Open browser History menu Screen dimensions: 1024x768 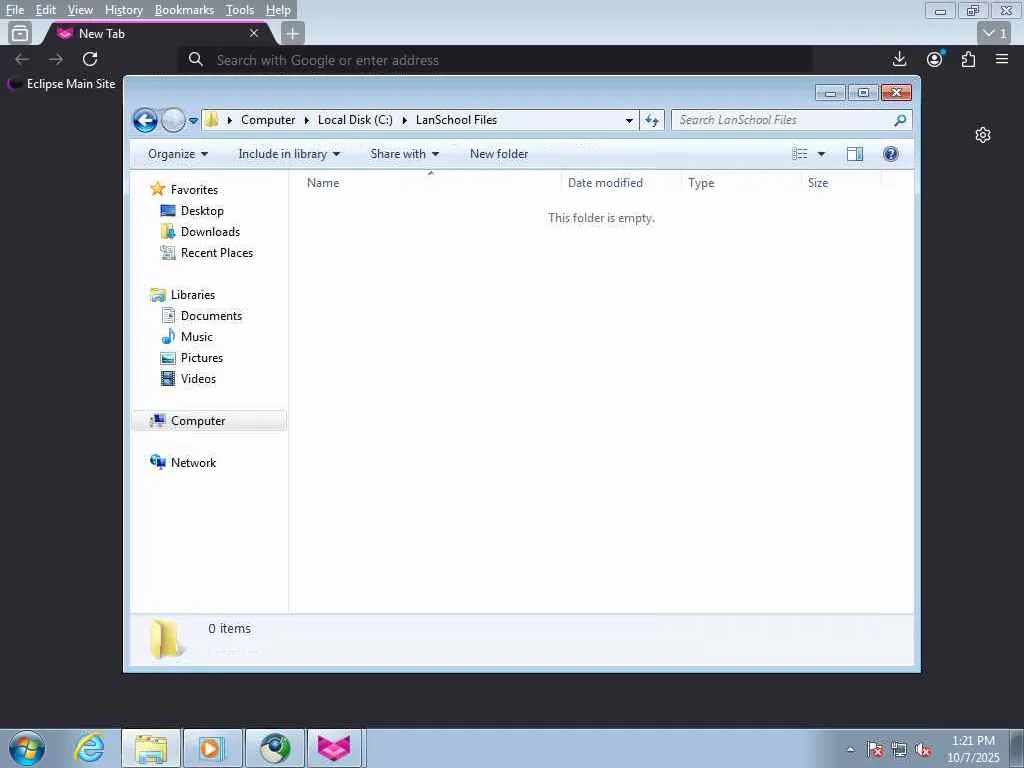point(124,10)
